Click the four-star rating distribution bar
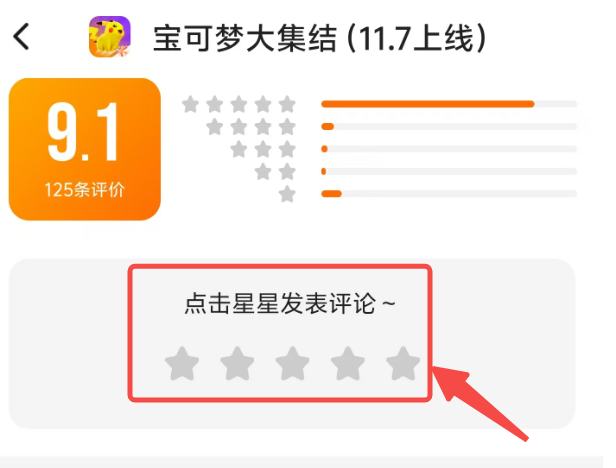Screen dimensions: 616x468 click(x=449, y=127)
